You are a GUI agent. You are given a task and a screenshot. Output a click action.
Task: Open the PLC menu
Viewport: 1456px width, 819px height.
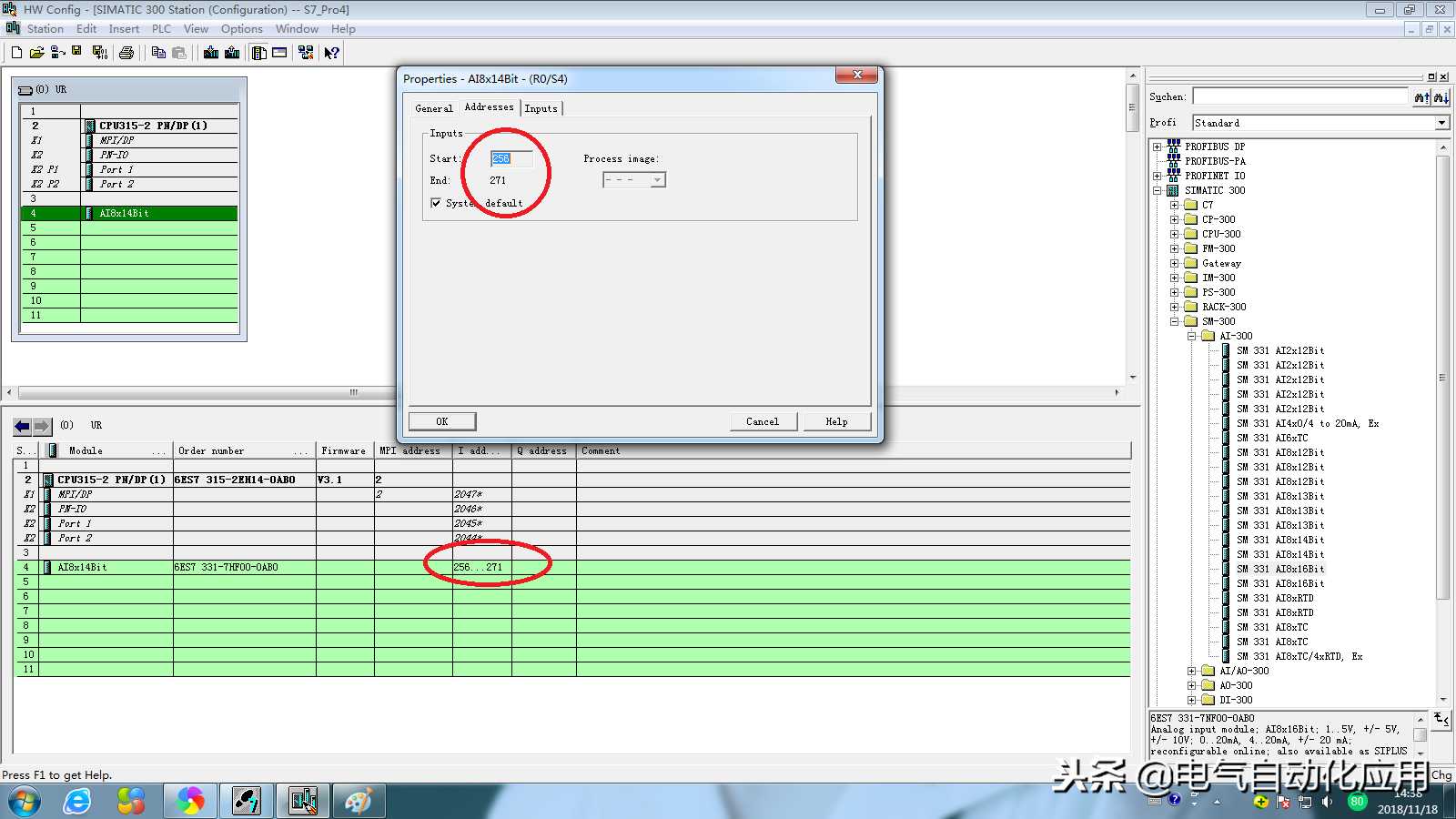click(161, 29)
